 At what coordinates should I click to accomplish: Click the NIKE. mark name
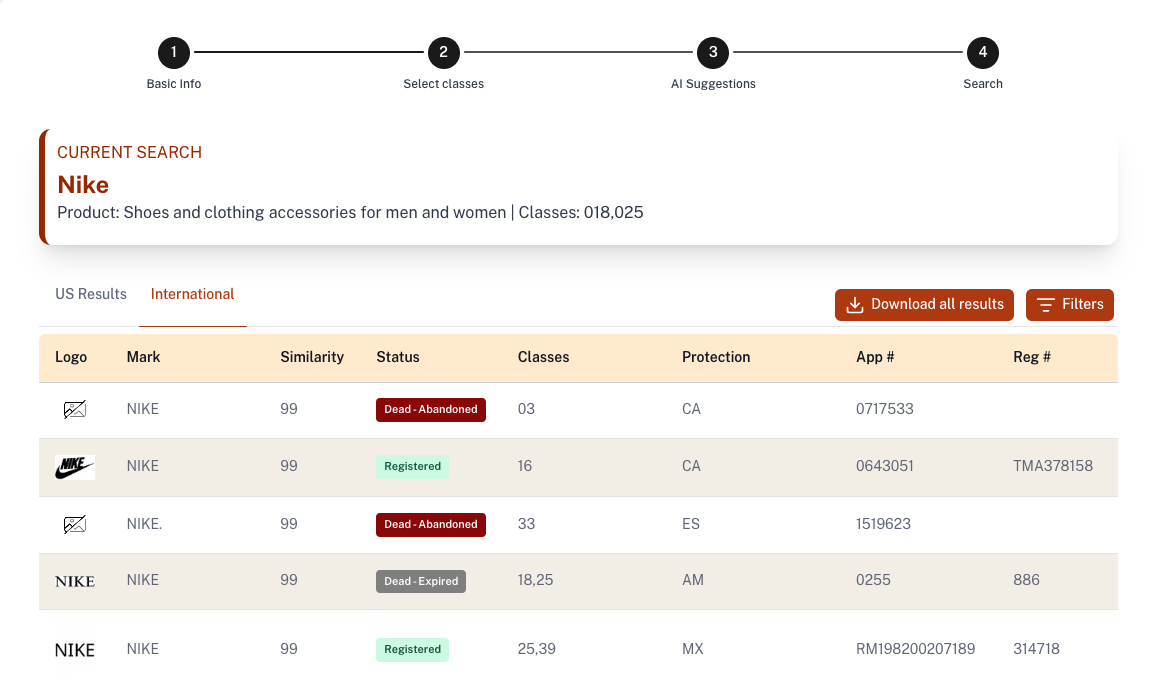pyautogui.click(x=144, y=524)
